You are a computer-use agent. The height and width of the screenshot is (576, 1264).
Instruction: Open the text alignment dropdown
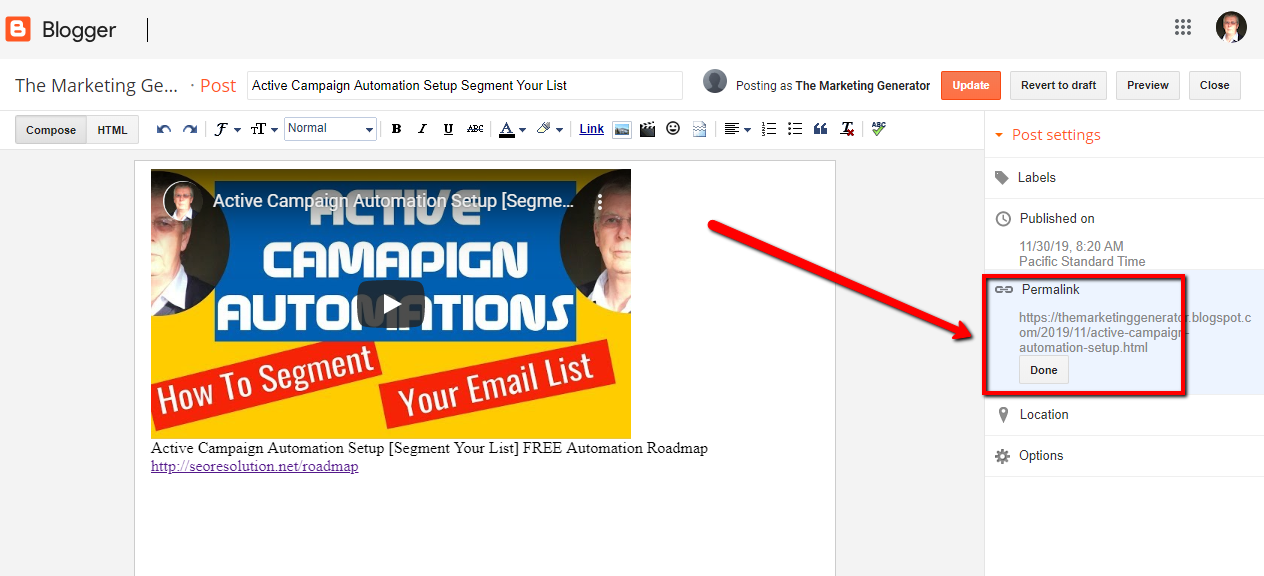pyautogui.click(x=737, y=129)
